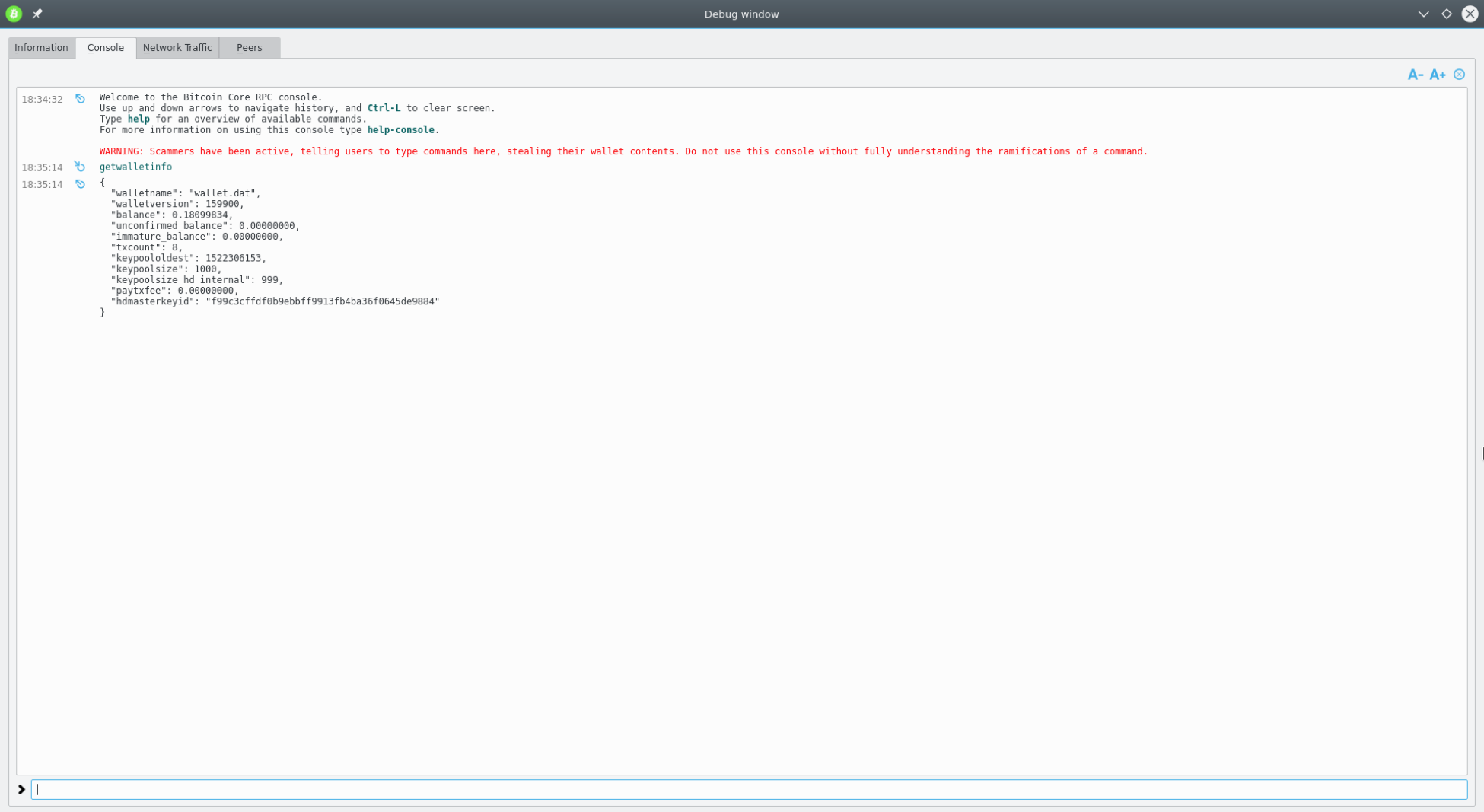Click the "keypoolsize": 1000 line

pyautogui.click(x=166, y=269)
